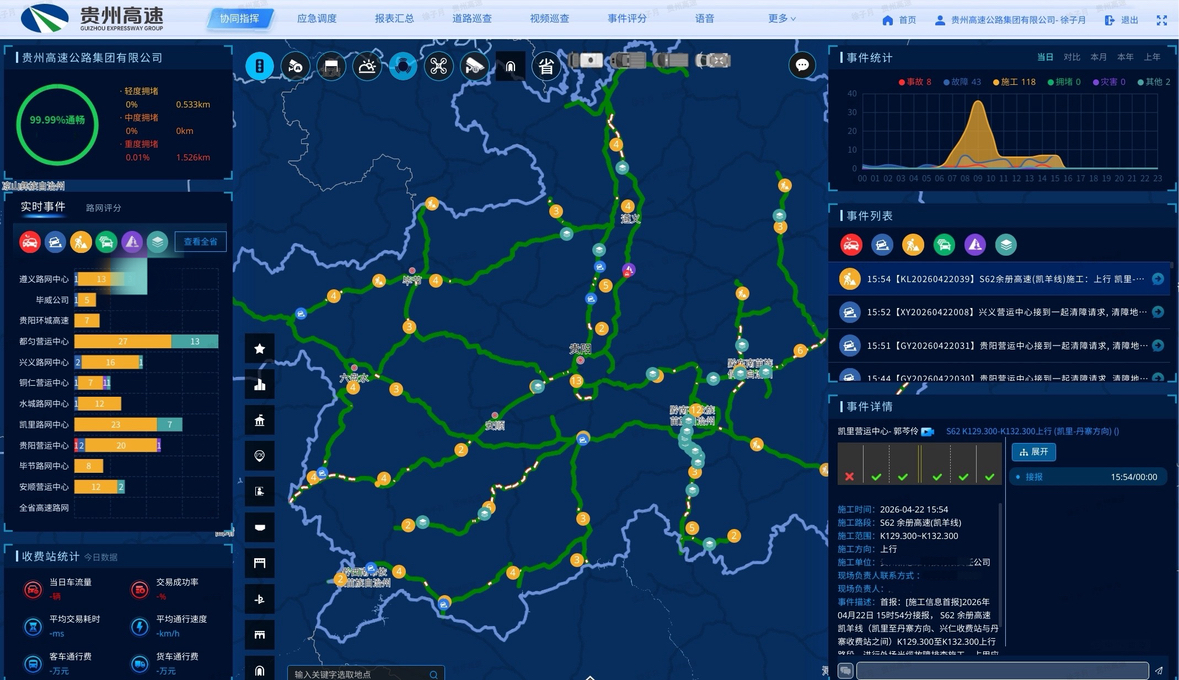Click keyword location search field on map

pyautogui.click(x=365, y=674)
